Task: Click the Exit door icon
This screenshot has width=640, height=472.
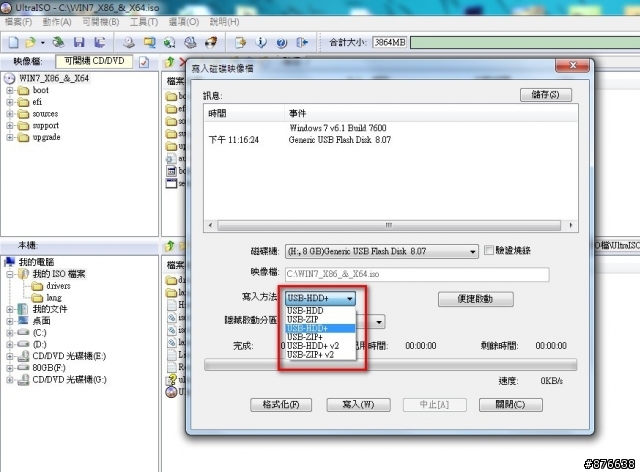Action: pyautogui.click(x=302, y=42)
